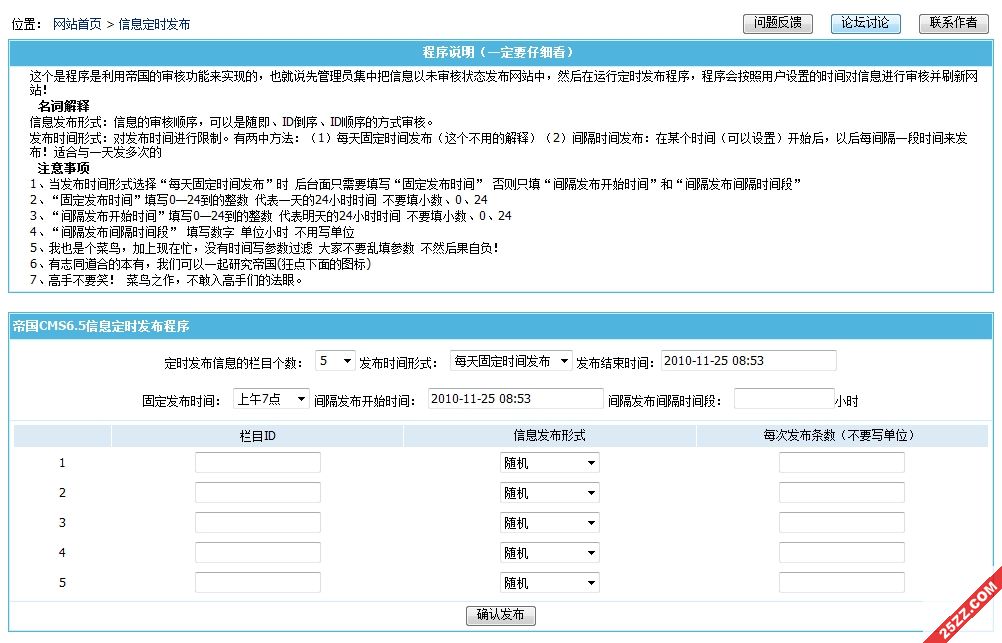Click the 名词解释 heading

click(x=63, y=106)
